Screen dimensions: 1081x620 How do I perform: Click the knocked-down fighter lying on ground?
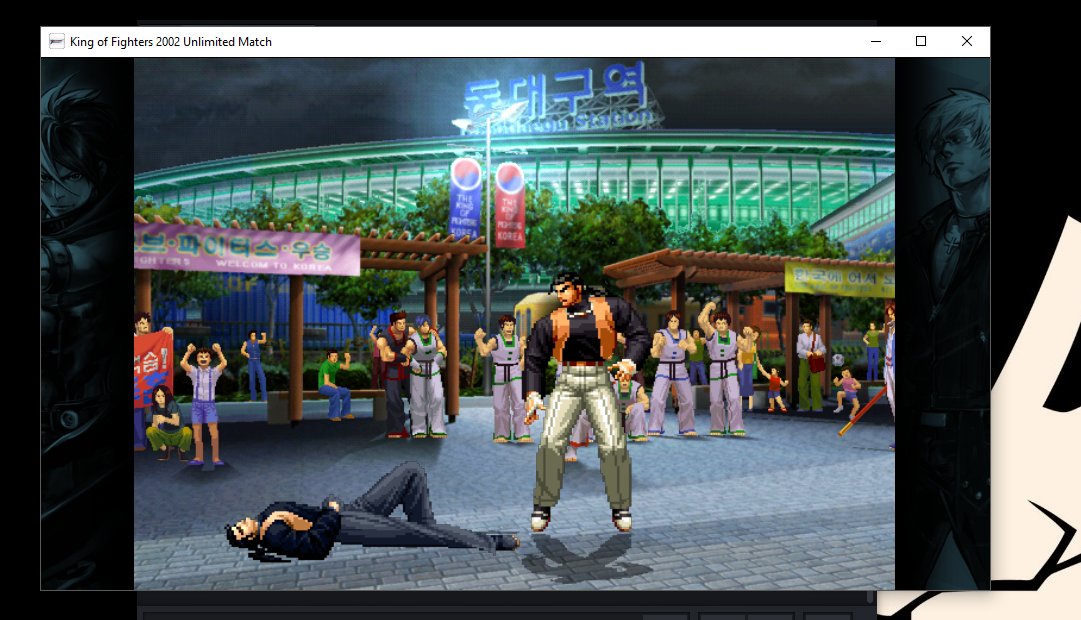pos(372,514)
